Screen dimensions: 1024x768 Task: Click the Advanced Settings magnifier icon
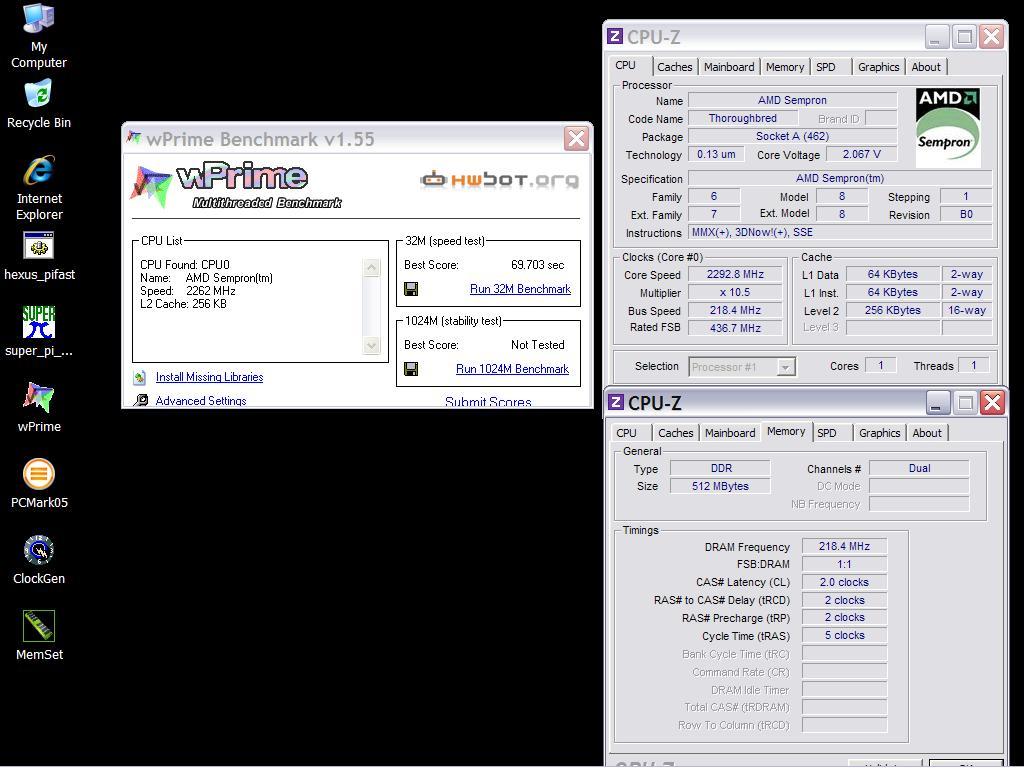pyautogui.click(x=140, y=400)
